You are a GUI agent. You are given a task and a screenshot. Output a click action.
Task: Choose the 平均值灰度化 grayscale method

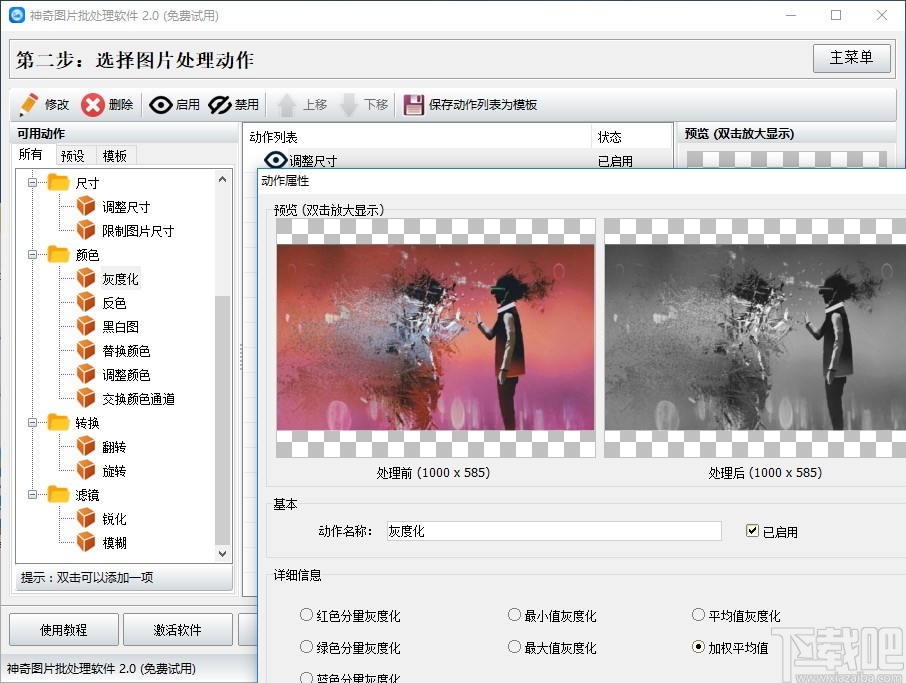(x=697, y=615)
